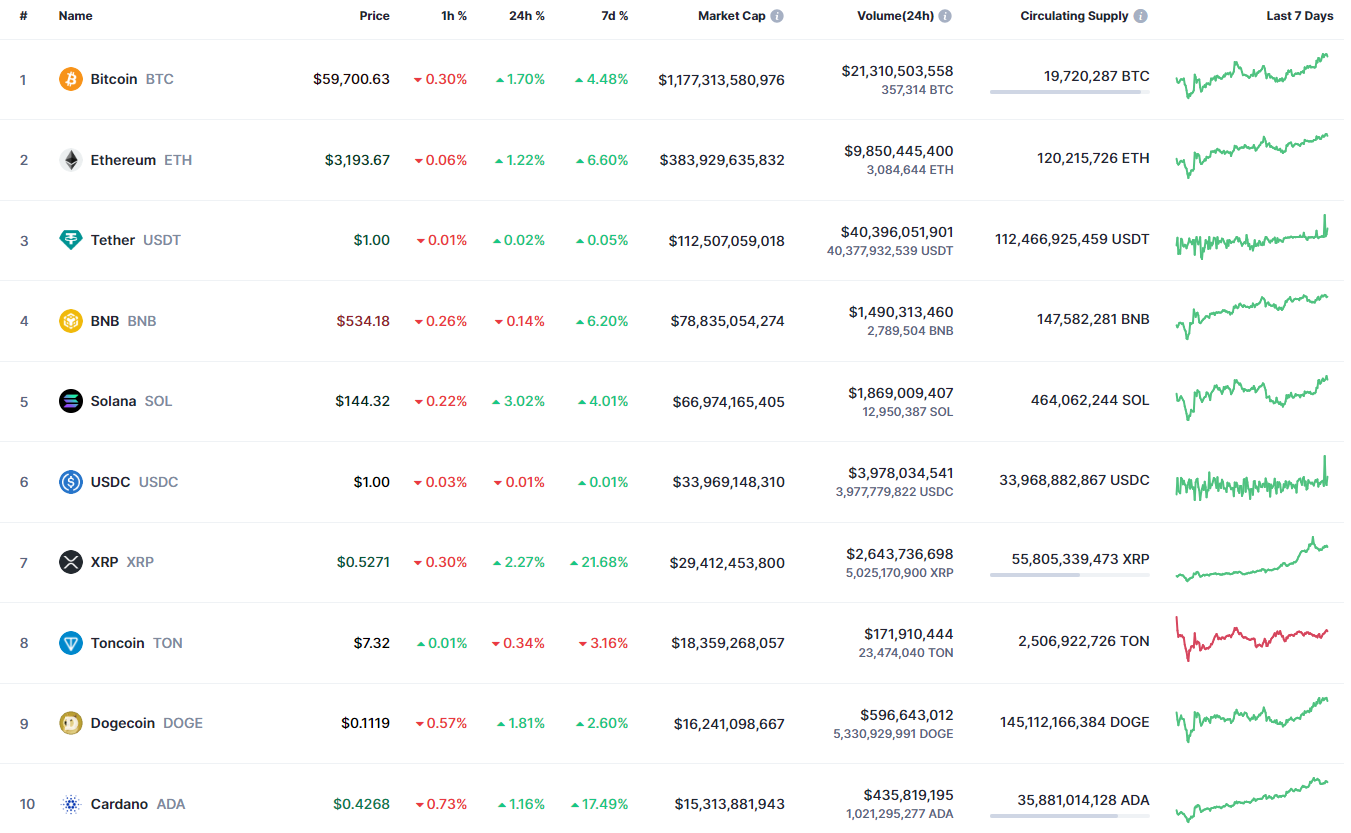Sort the table by Price column
The image size is (1351, 833).
point(374,16)
